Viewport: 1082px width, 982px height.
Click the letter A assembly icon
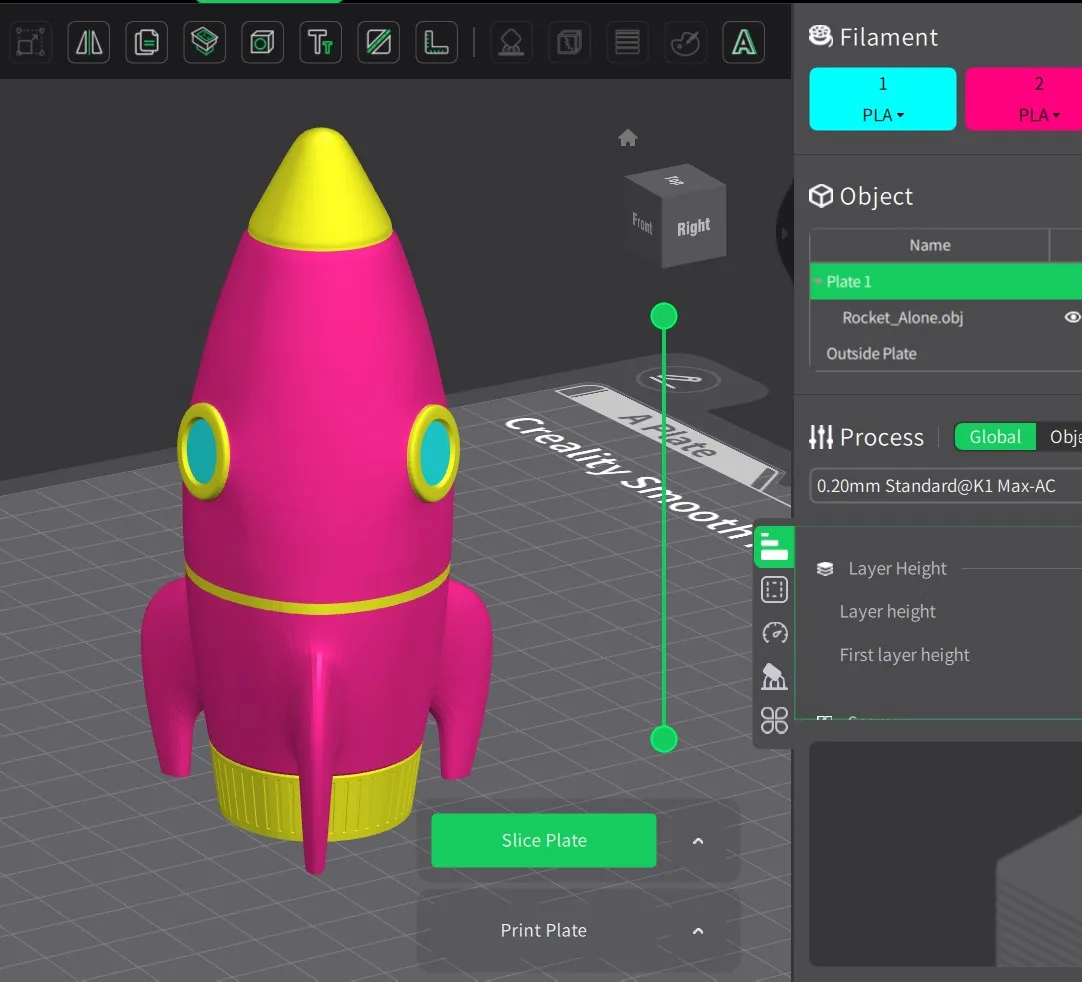pyautogui.click(x=743, y=43)
